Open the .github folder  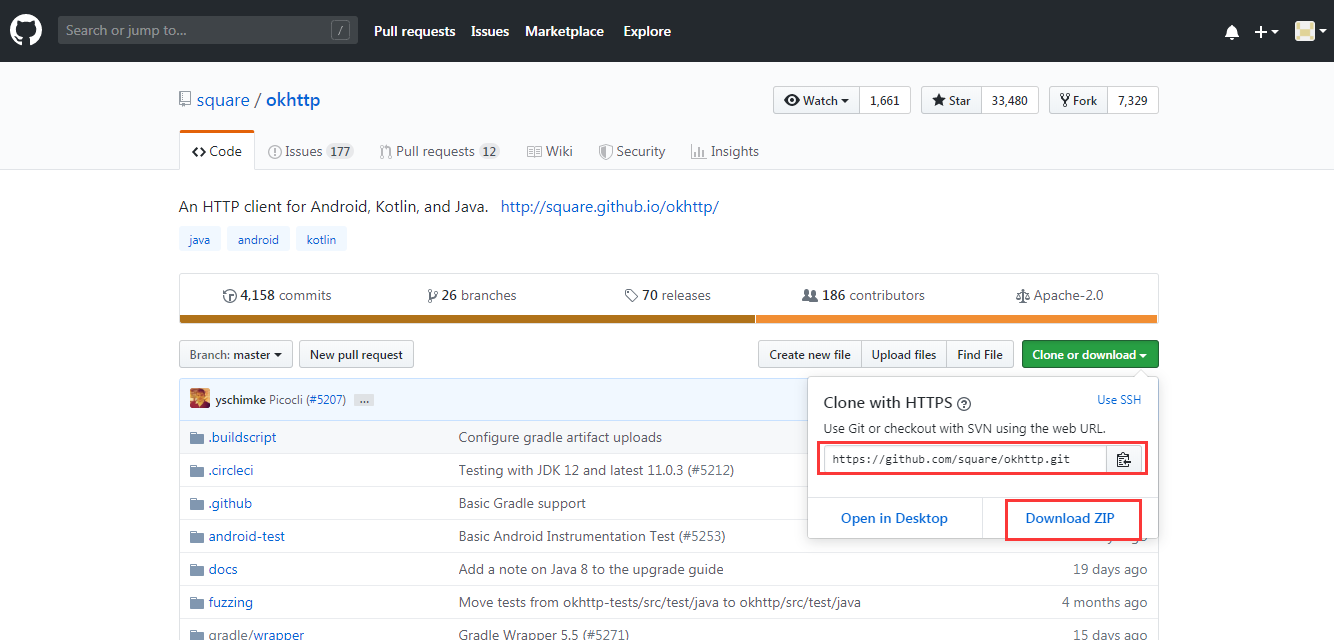click(x=230, y=503)
